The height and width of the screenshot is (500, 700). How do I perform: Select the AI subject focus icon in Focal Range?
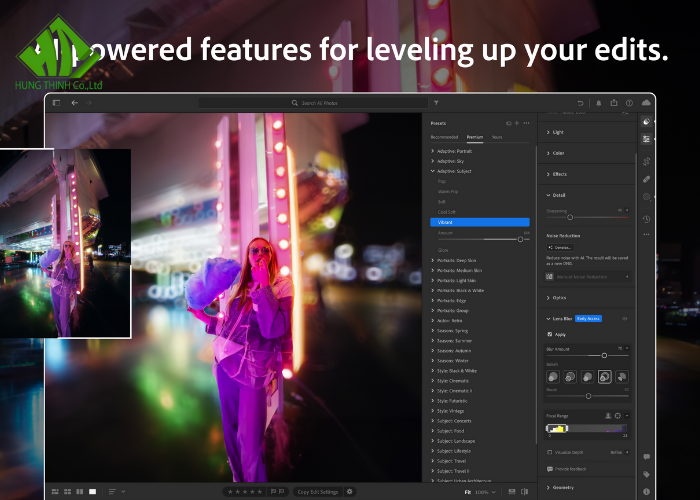(x=608, y=416)
